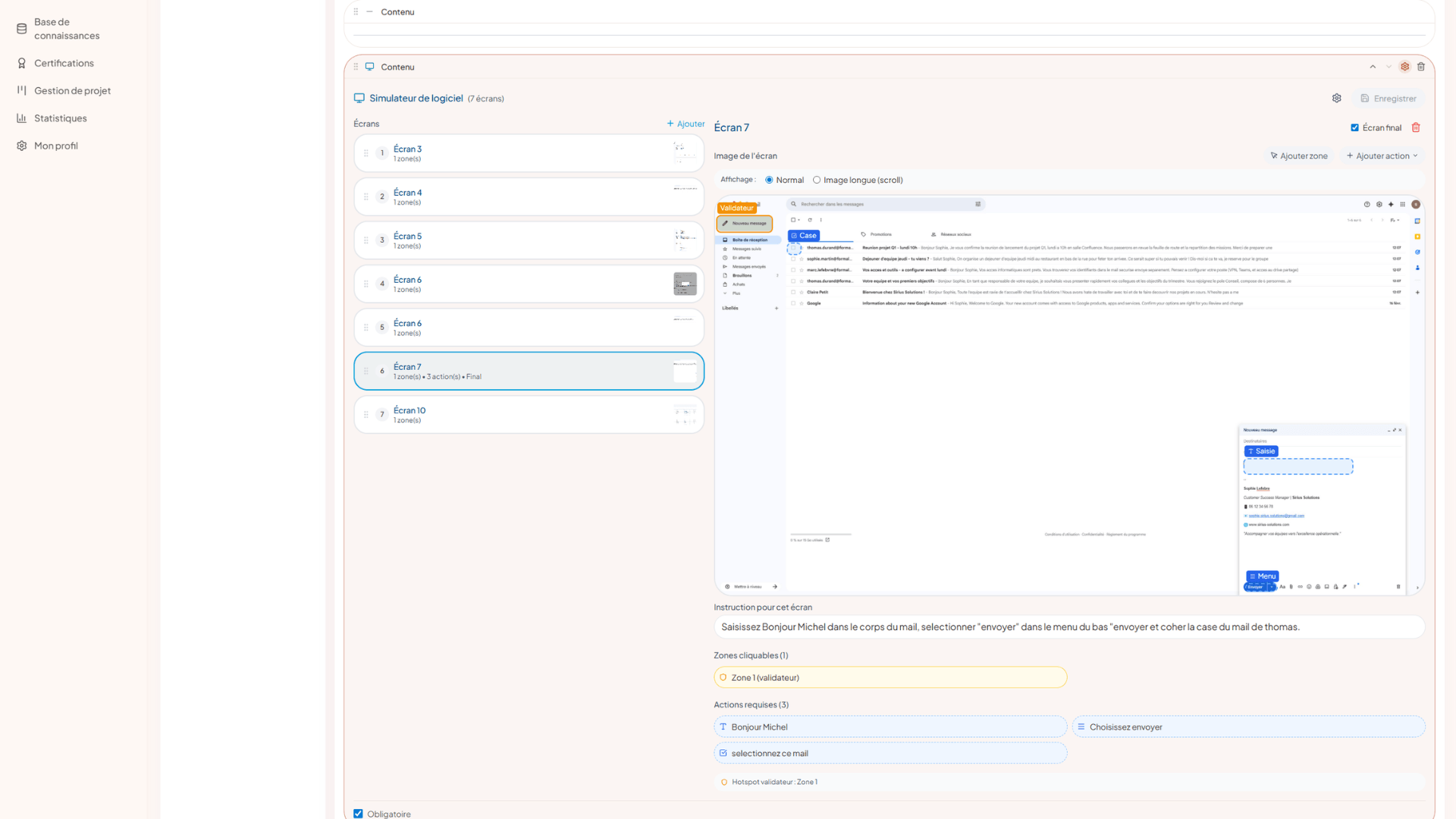
Task: Click drag handle of second Contenu block
Action: click(356, 67)
